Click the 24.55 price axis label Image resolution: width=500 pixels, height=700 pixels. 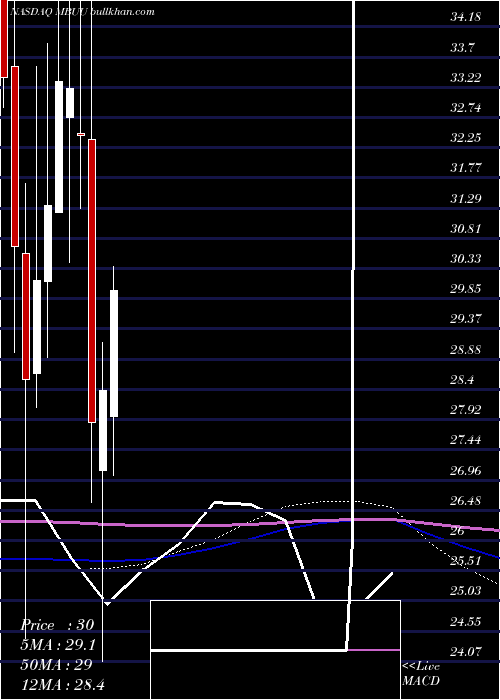click(x=466, y=621)
